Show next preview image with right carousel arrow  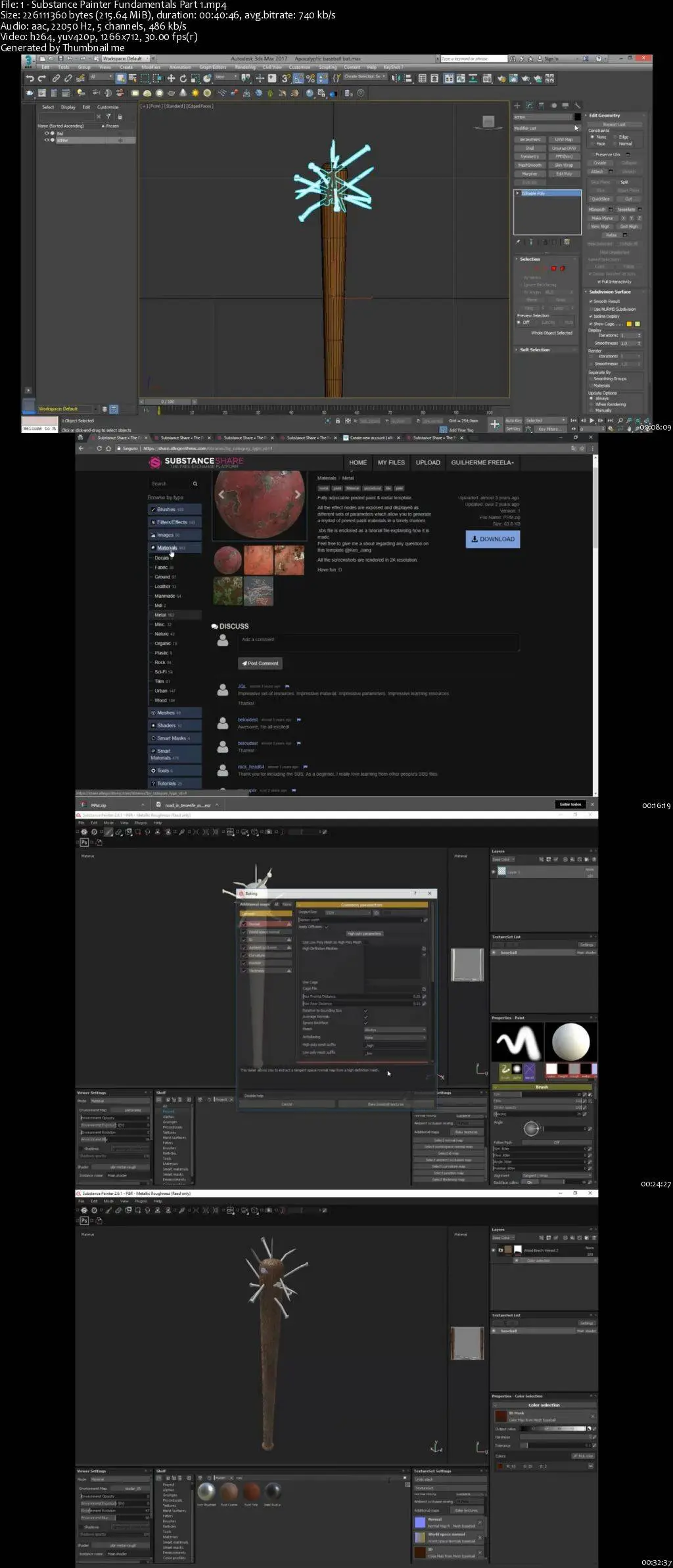pyautogui.click(x=298, y=495)
